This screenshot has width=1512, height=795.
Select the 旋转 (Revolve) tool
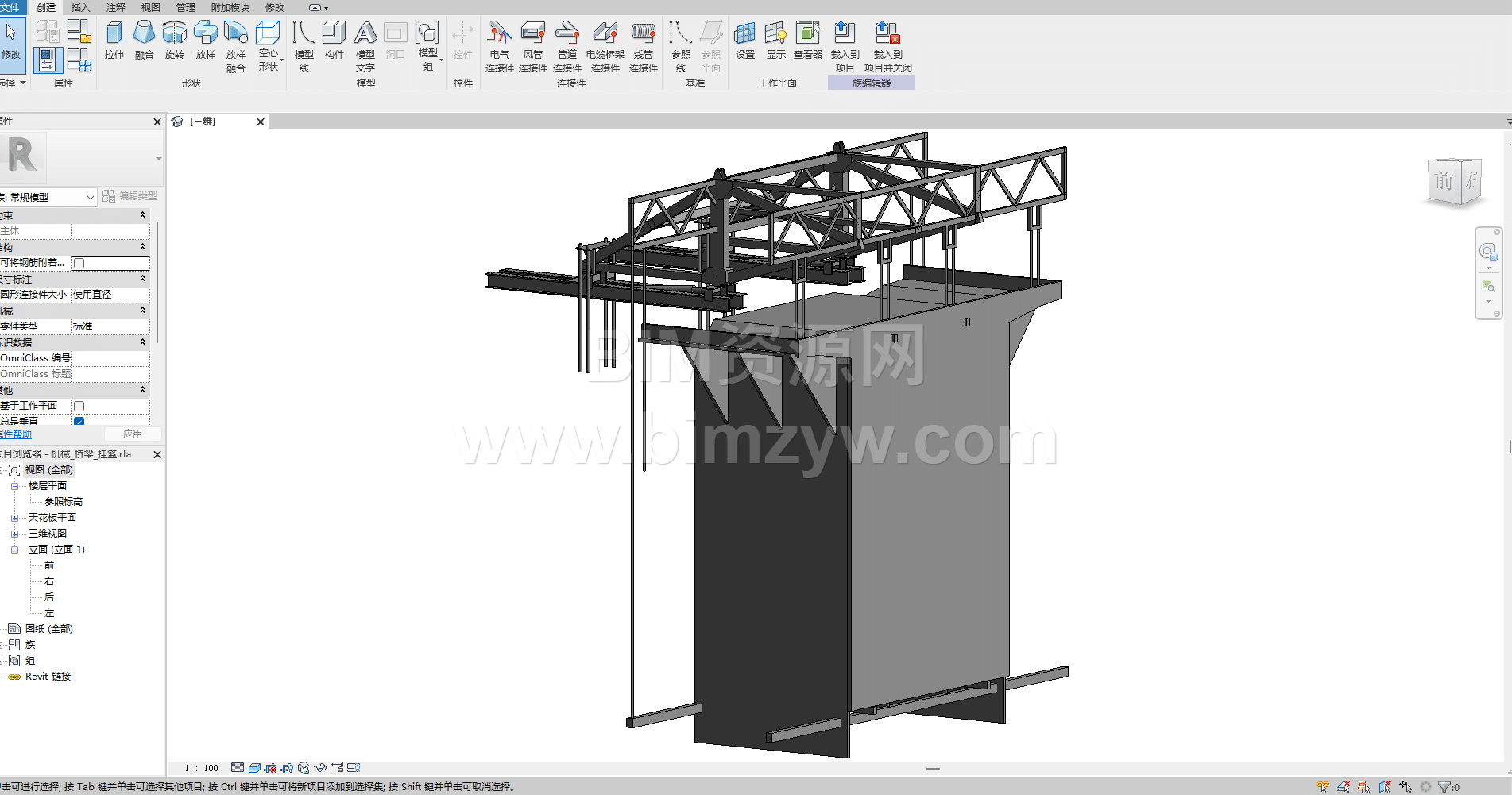174,41
